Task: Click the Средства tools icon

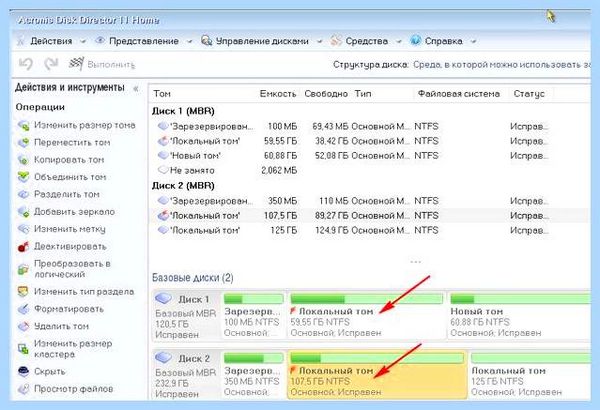Action: pos(336,41)
